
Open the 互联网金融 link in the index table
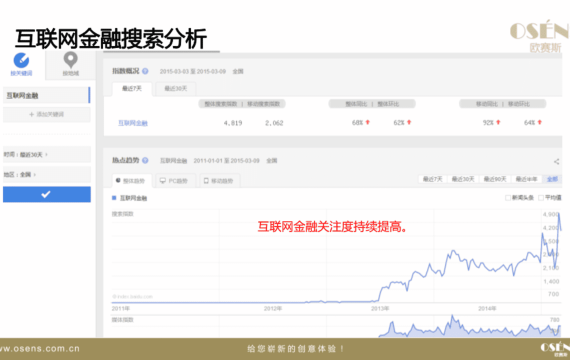(x=133, y=123)
